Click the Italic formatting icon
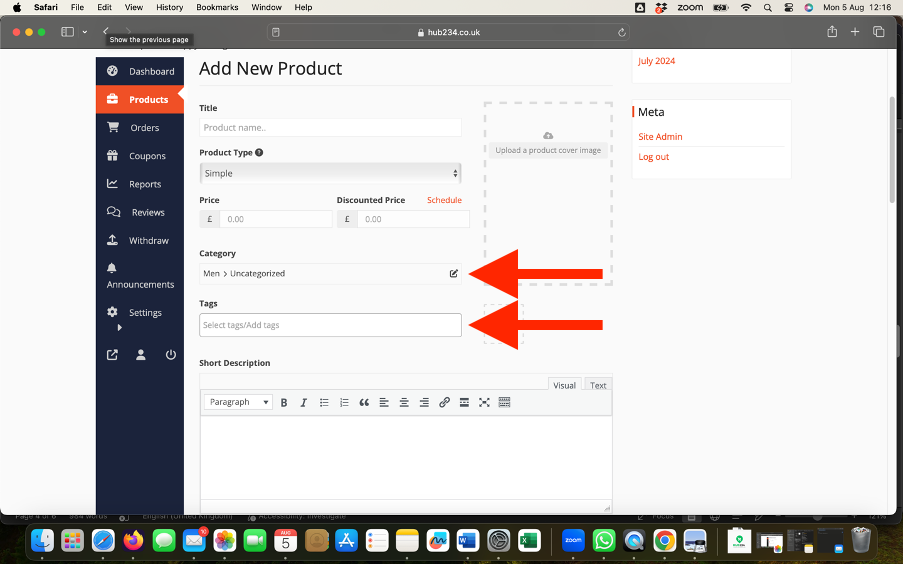904x564 pixels. pos(304,402)
